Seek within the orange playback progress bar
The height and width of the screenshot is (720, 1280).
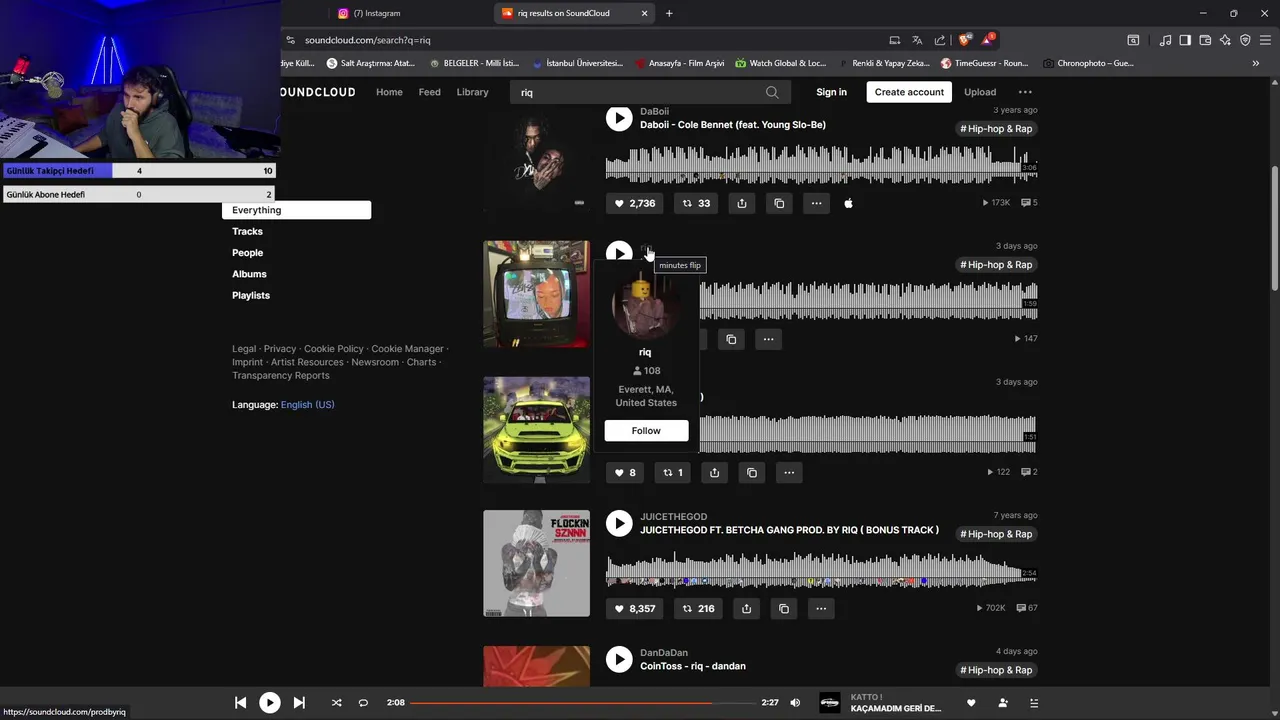[x=582, y=703]
